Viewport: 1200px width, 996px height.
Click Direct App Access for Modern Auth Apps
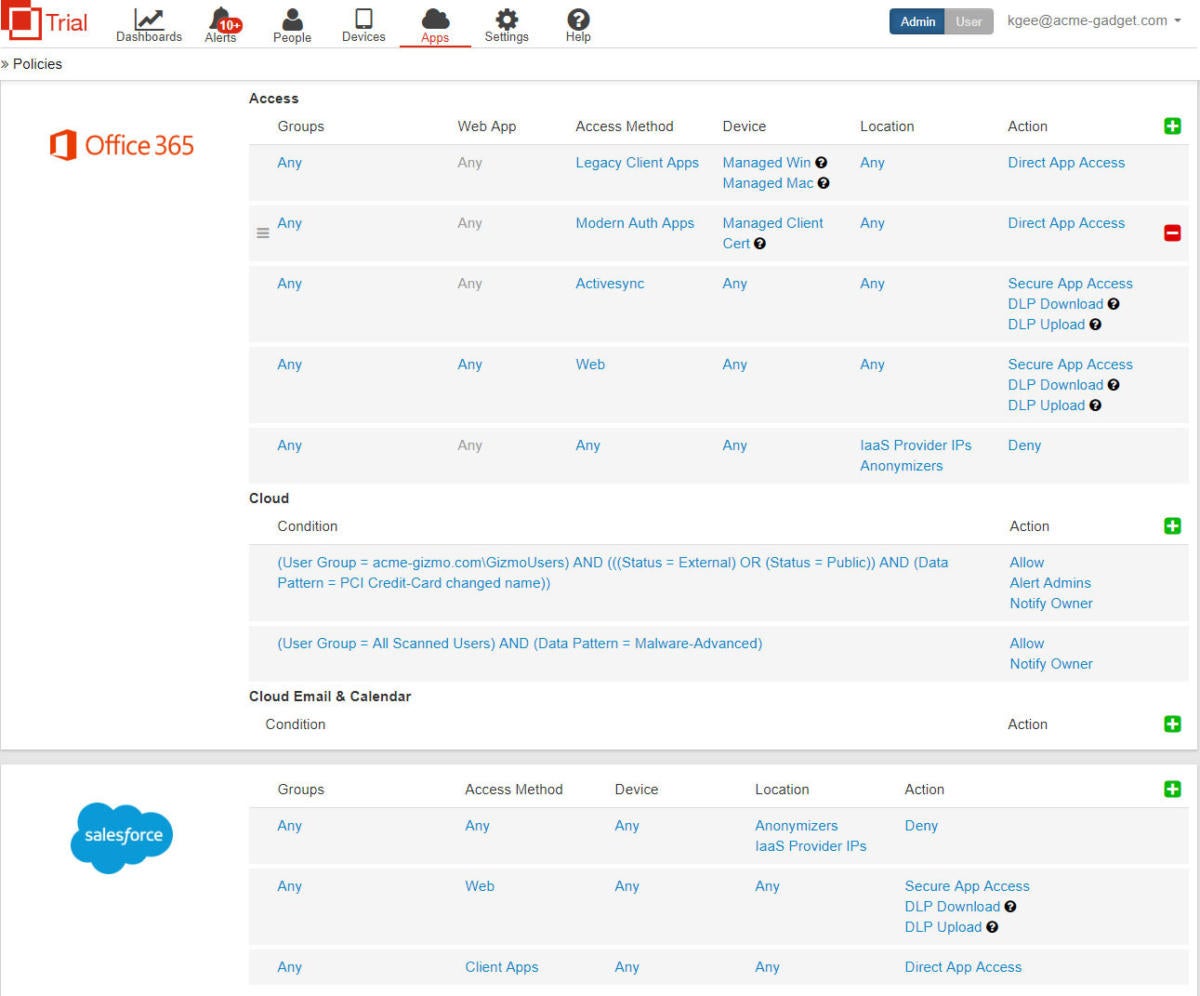point(1066,223)
